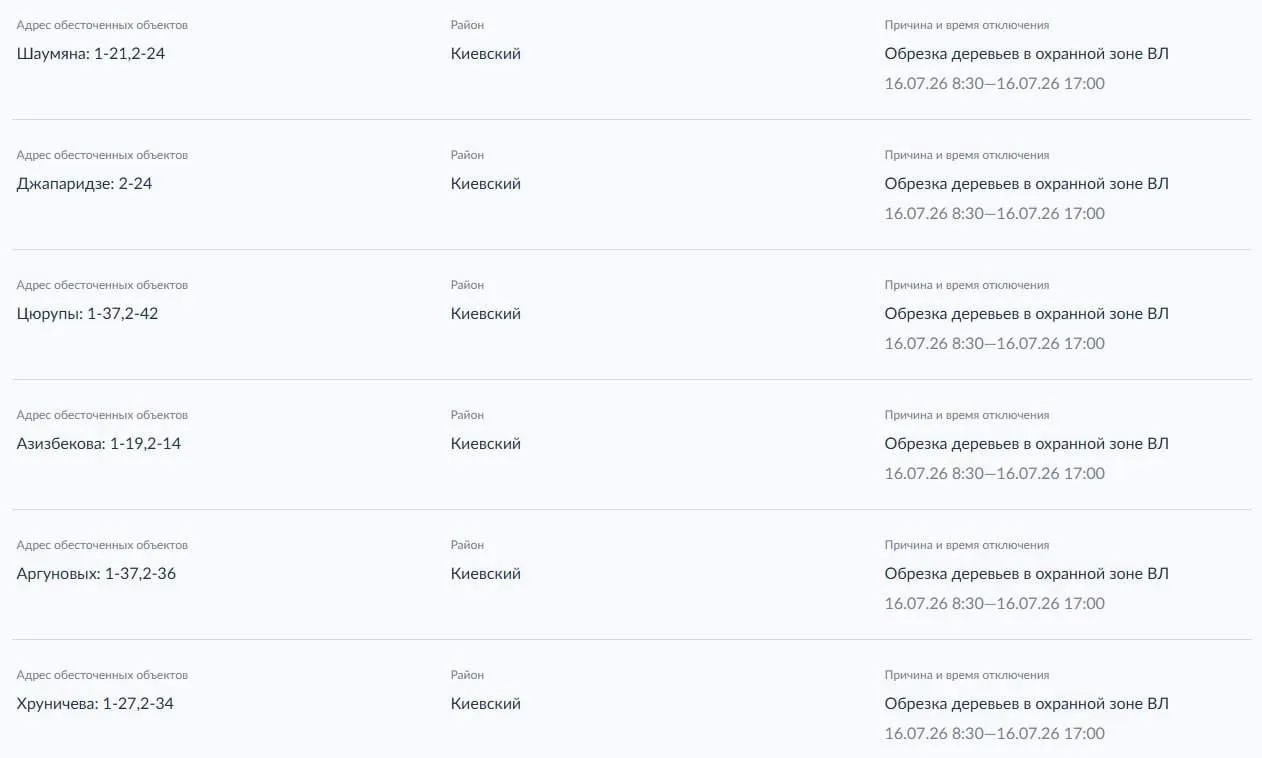Click outage reason text in the Джапаридзе row
This screenshot has height=758, width=1262.
point(1027,184)
